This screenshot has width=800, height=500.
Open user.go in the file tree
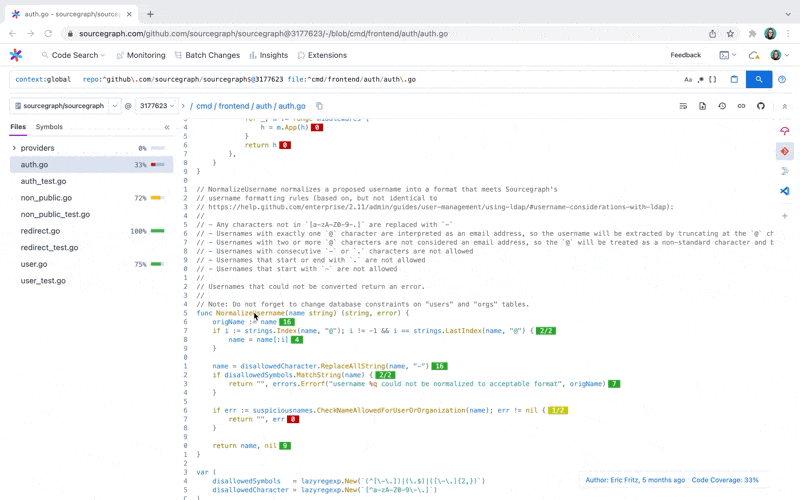click(x=34, y=264)
